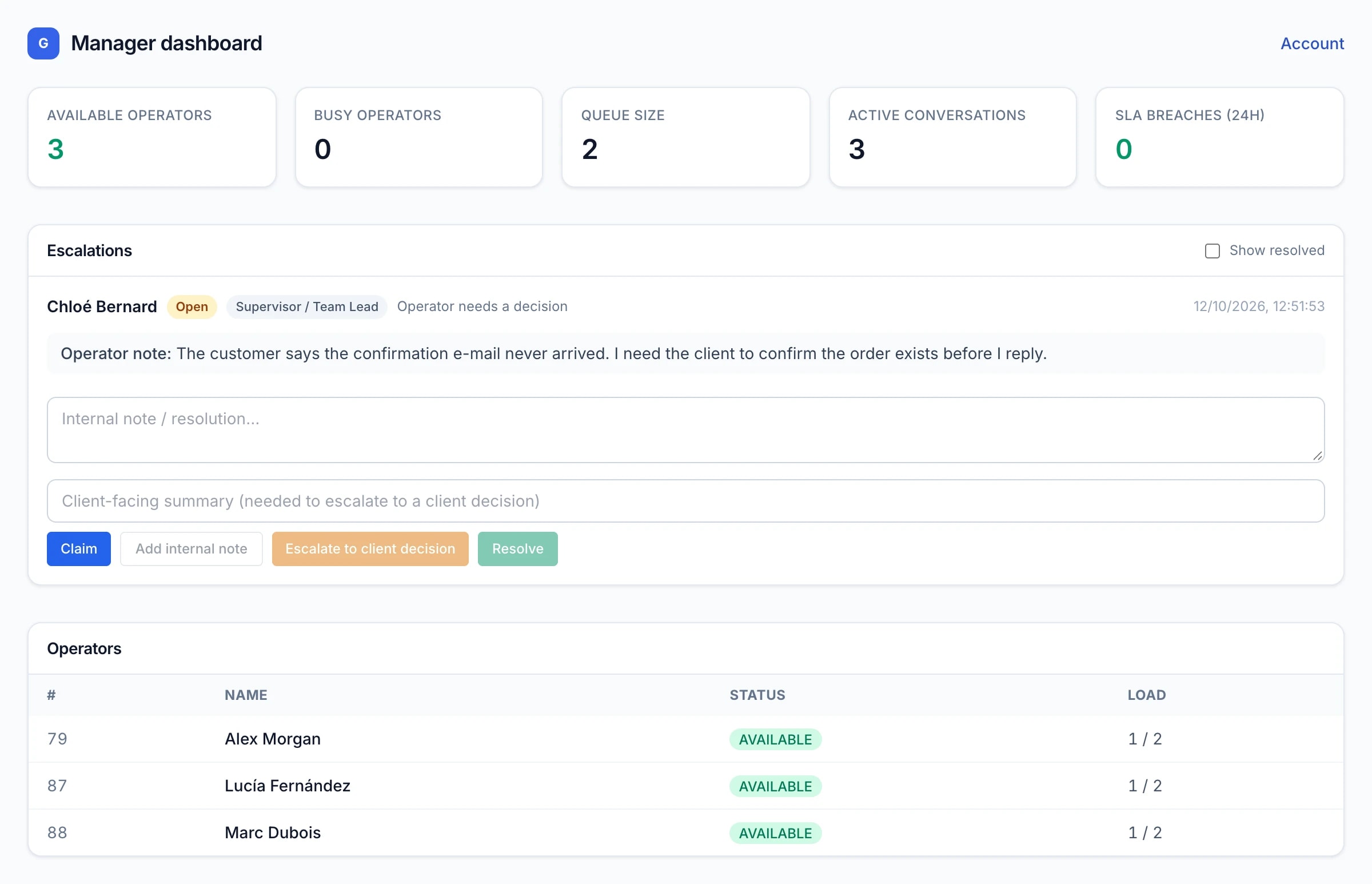Image resolution: width=1372 pixels, height=884 pixels.
Task: Click the Busy Operators stat card
Action: [x=419, y=137]
